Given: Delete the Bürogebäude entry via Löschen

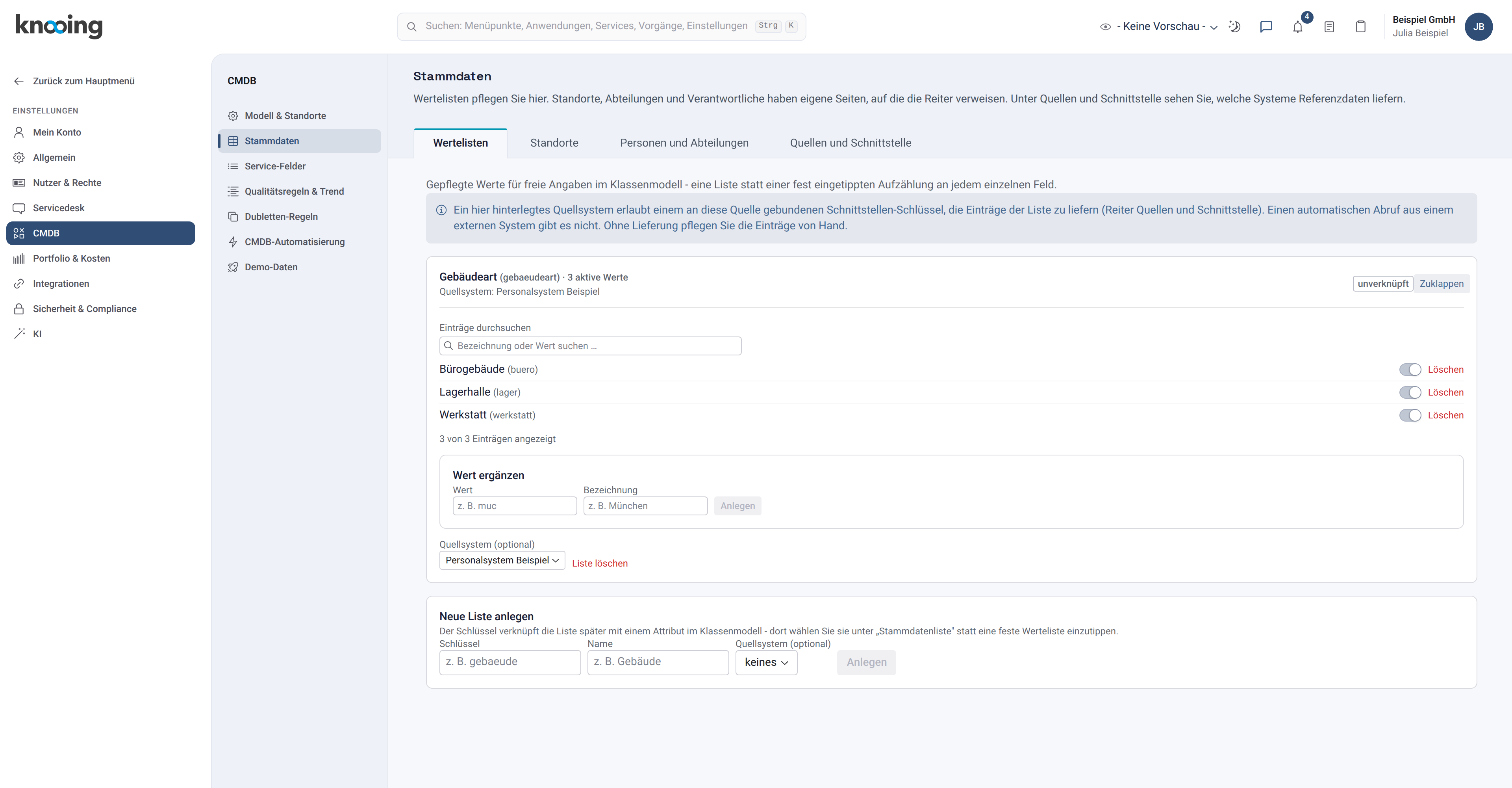Looking at the screenshot, I should tap(1445, 369).
